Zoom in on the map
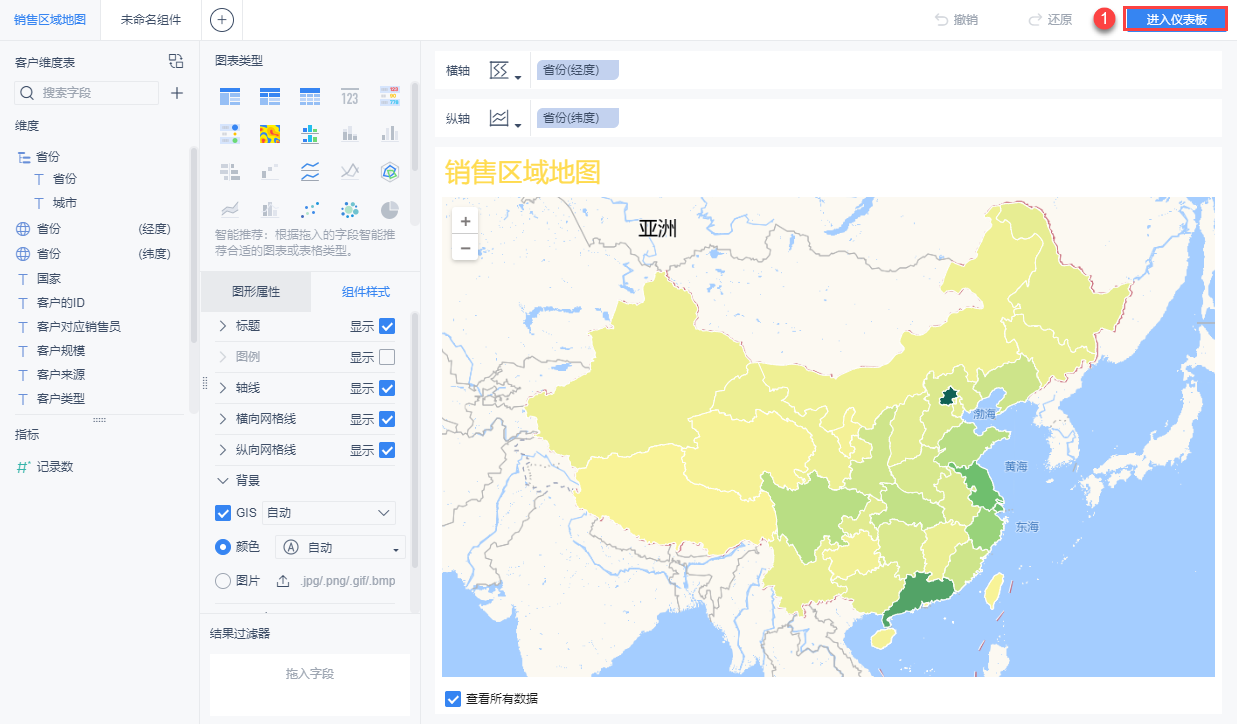 [x=465, y=221]
